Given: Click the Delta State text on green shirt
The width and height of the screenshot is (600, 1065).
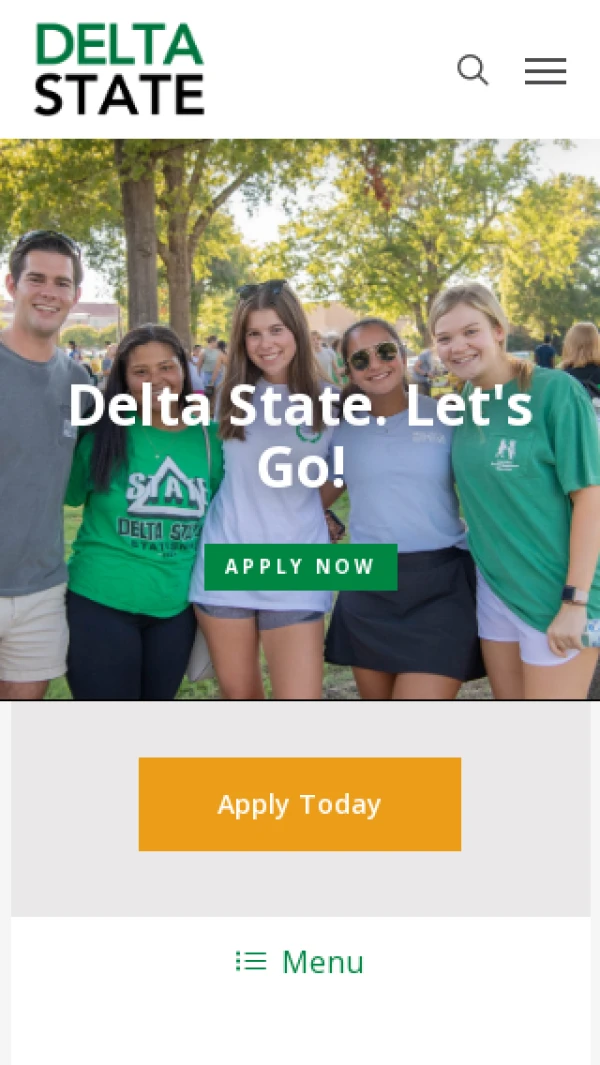Looking at the screenshot, I should (159, 530).
